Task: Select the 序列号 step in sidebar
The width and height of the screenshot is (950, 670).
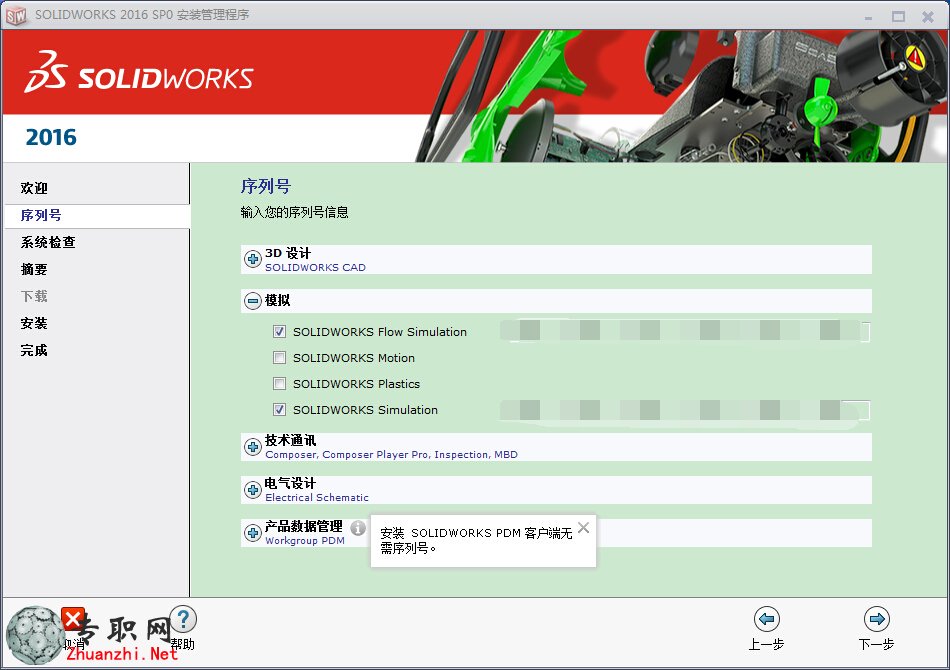Action: [41, 215]
